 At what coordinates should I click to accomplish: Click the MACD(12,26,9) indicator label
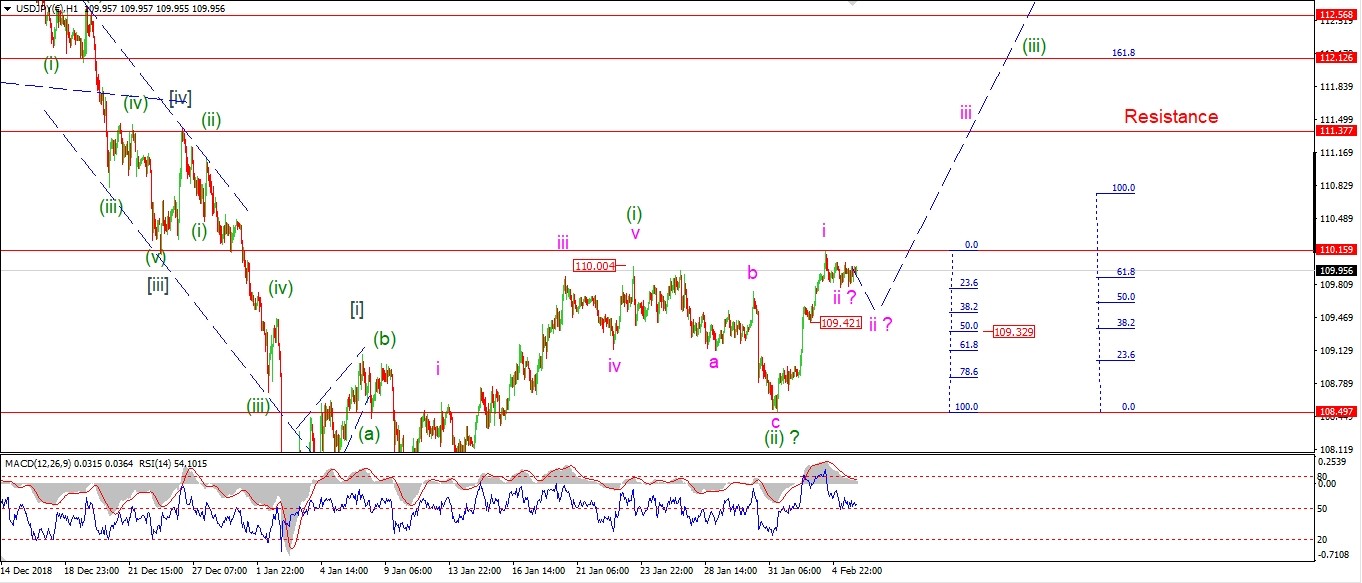click(x=44, y=463)
